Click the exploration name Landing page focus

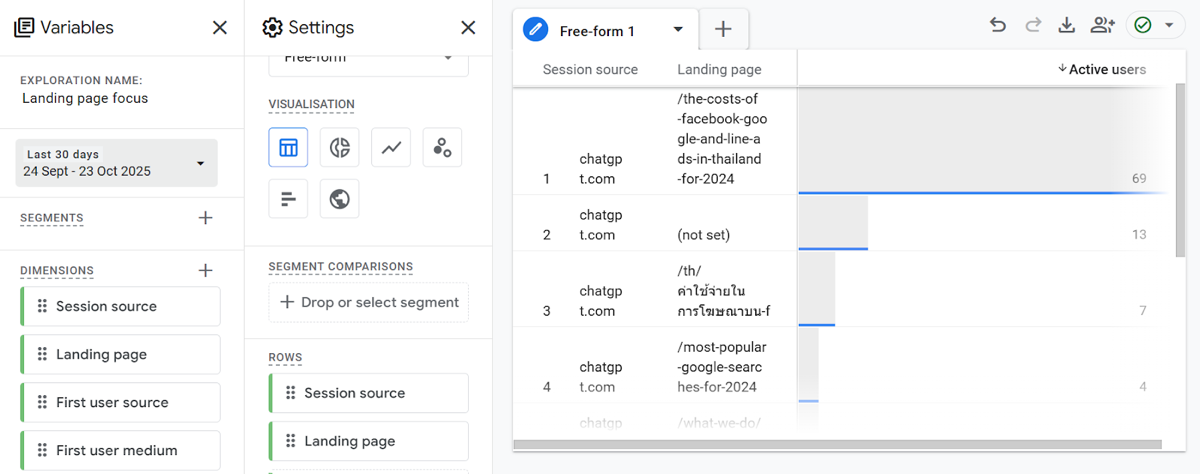click(x=85, y=98)
